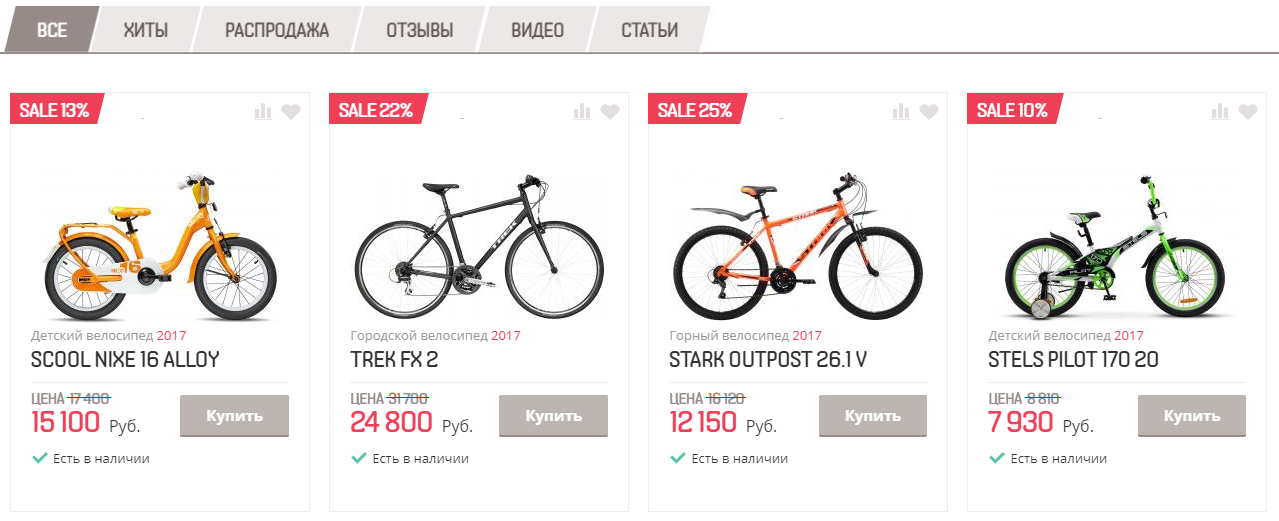The height and width of the screenshot is (521, 1279).
Task: Heart the Stels Pilot 170 20 bike
Action: 1247,111
